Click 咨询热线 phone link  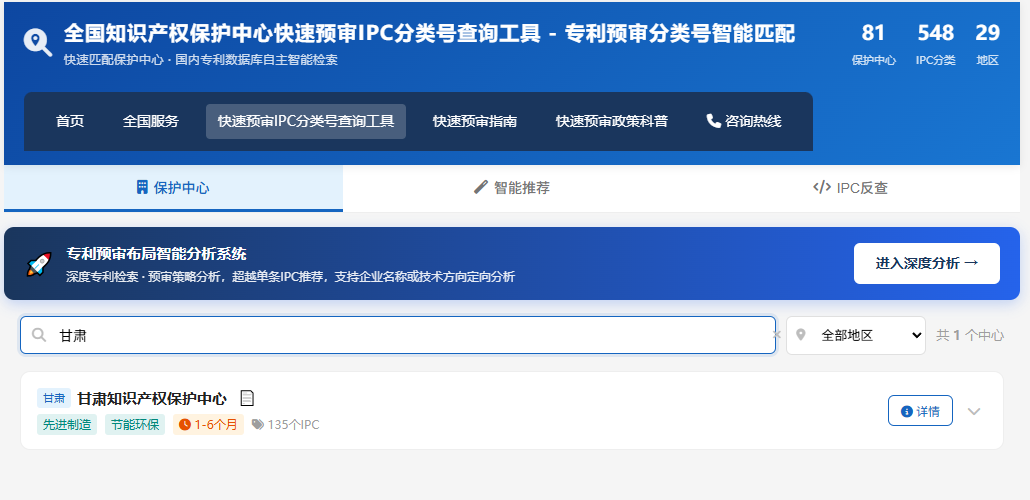pos(744,122)
